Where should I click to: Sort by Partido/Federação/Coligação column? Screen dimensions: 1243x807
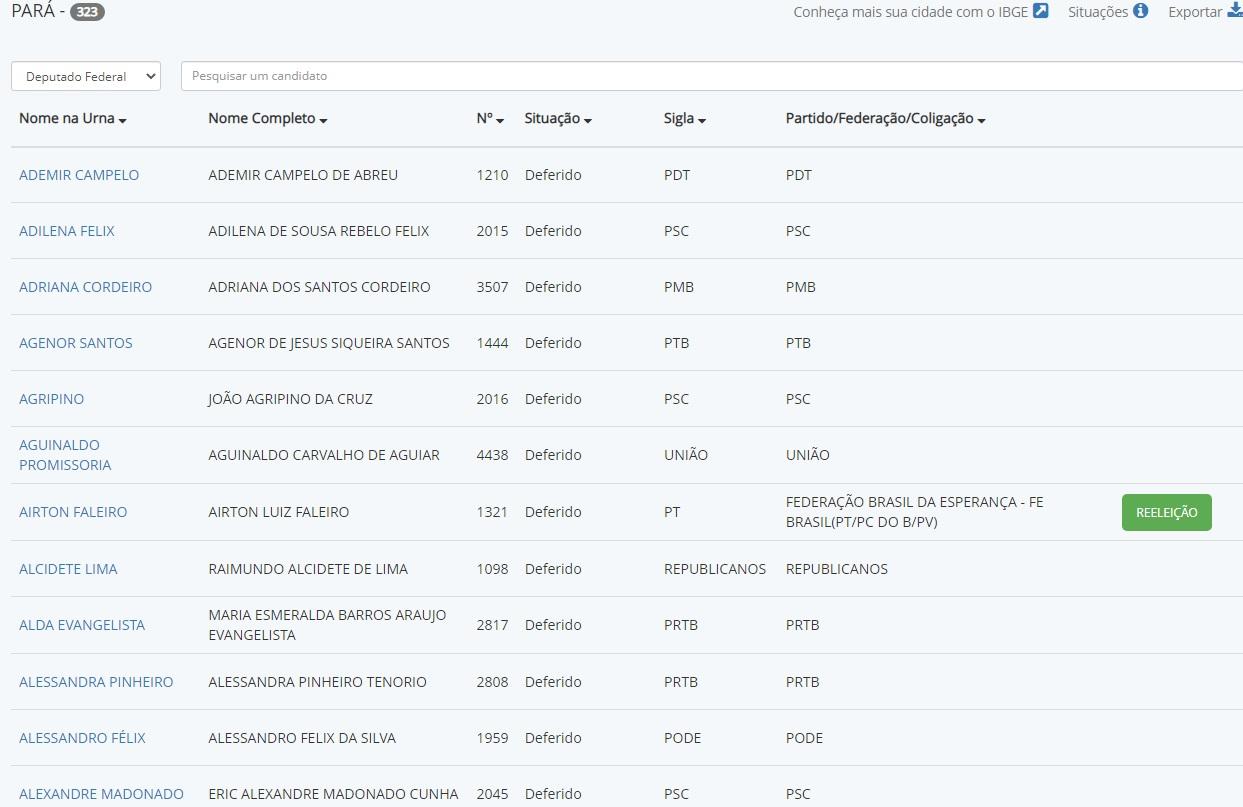(885, 119)
